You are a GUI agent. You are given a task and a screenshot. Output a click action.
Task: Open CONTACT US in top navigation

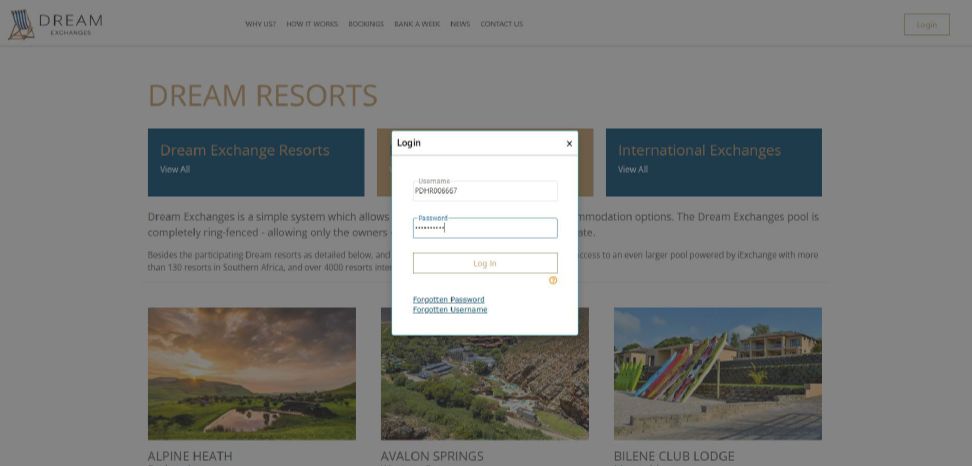pyautogui.click(x=501, y=24)
